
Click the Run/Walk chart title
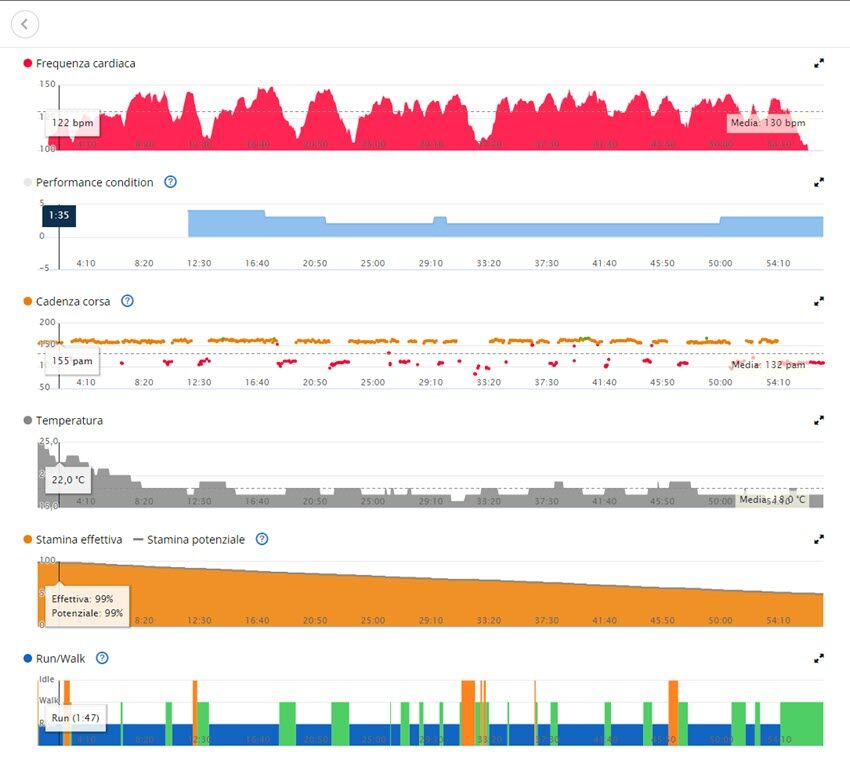point(62,658)
